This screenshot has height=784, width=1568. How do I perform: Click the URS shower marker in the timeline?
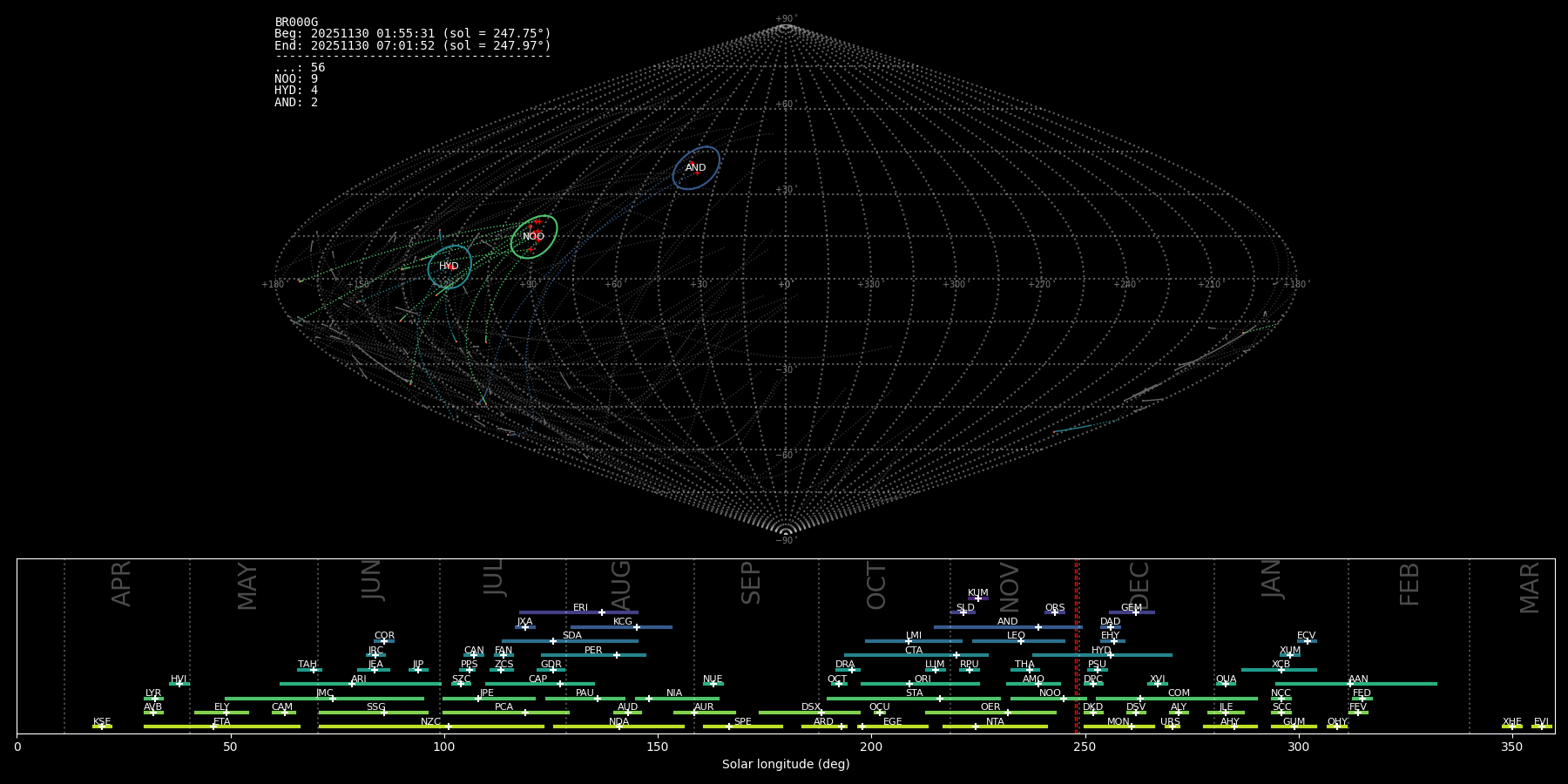(1172, 727)
